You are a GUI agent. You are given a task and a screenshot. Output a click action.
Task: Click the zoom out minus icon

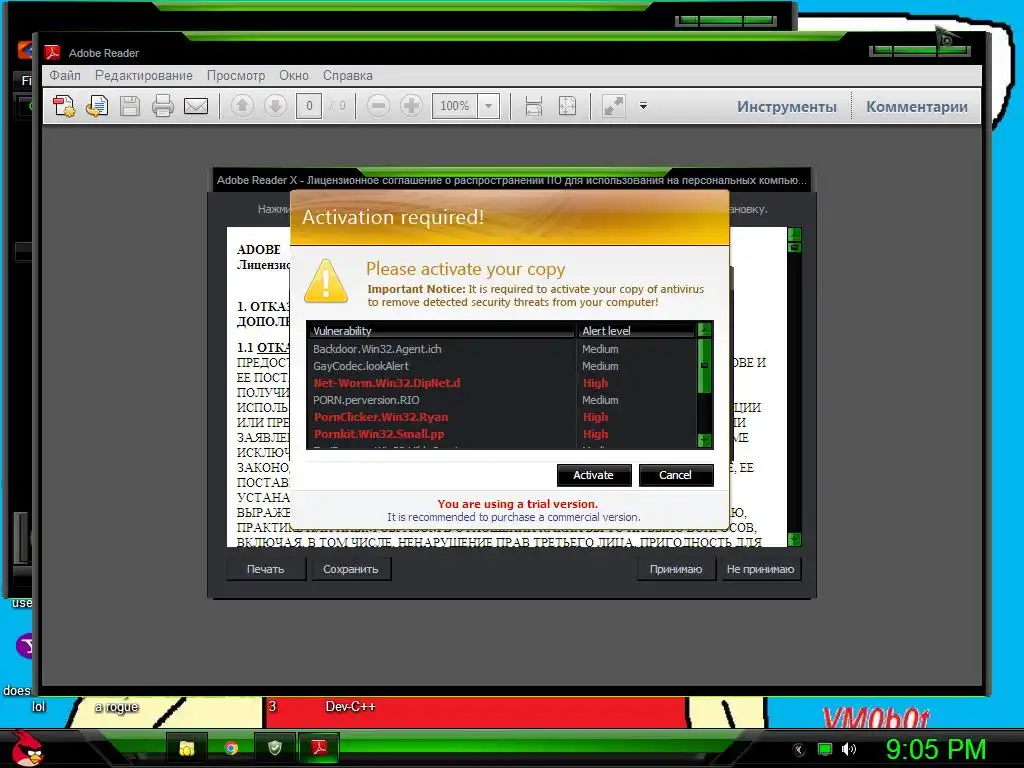378,106
